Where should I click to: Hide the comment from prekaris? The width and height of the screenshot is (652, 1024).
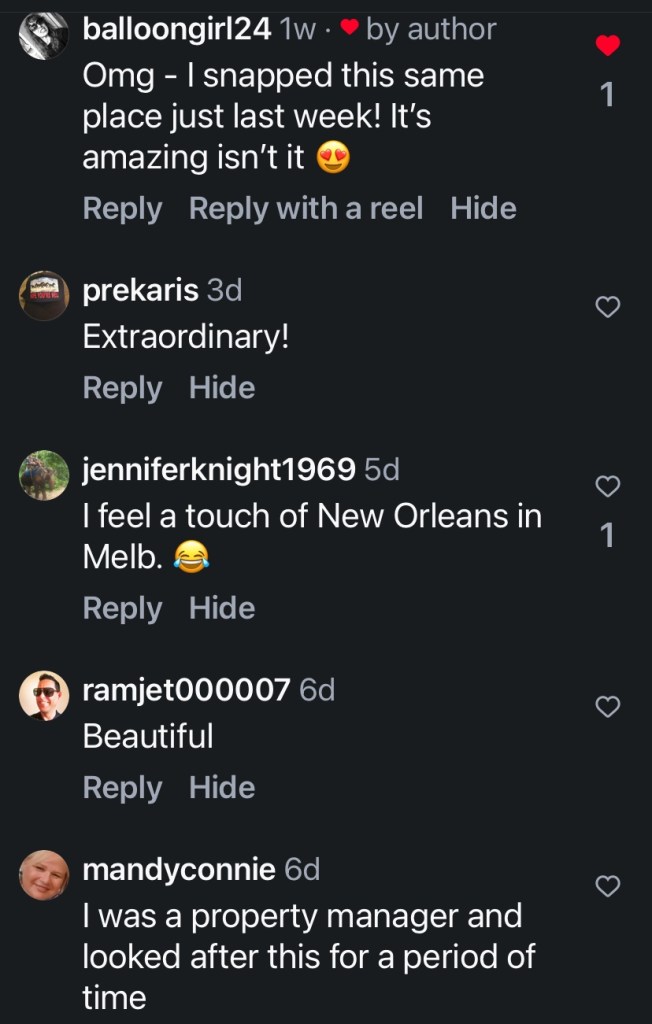click(x=222, y=388)
